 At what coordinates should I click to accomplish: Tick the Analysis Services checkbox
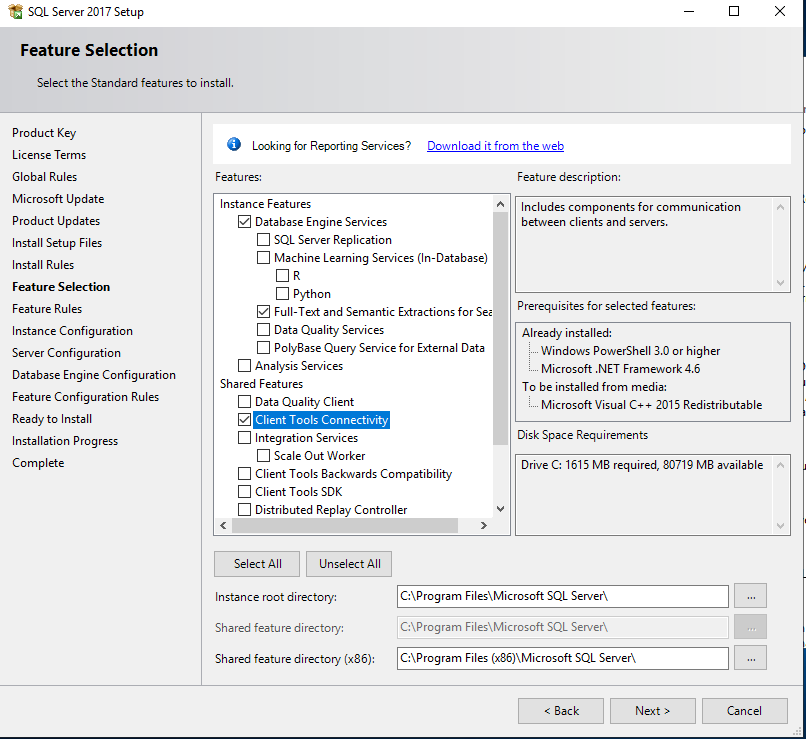click(244, 365)
